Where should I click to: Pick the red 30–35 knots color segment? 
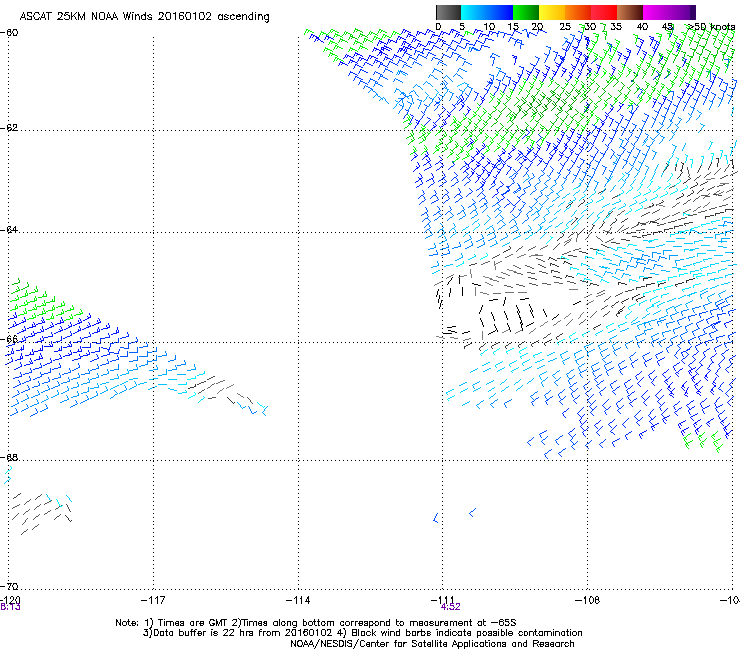click(x=604, y=12)
